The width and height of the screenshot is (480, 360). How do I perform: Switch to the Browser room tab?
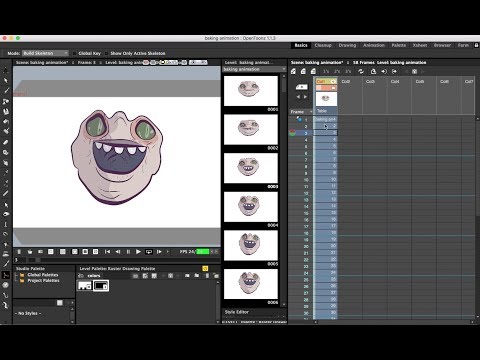tap(442, 45)
